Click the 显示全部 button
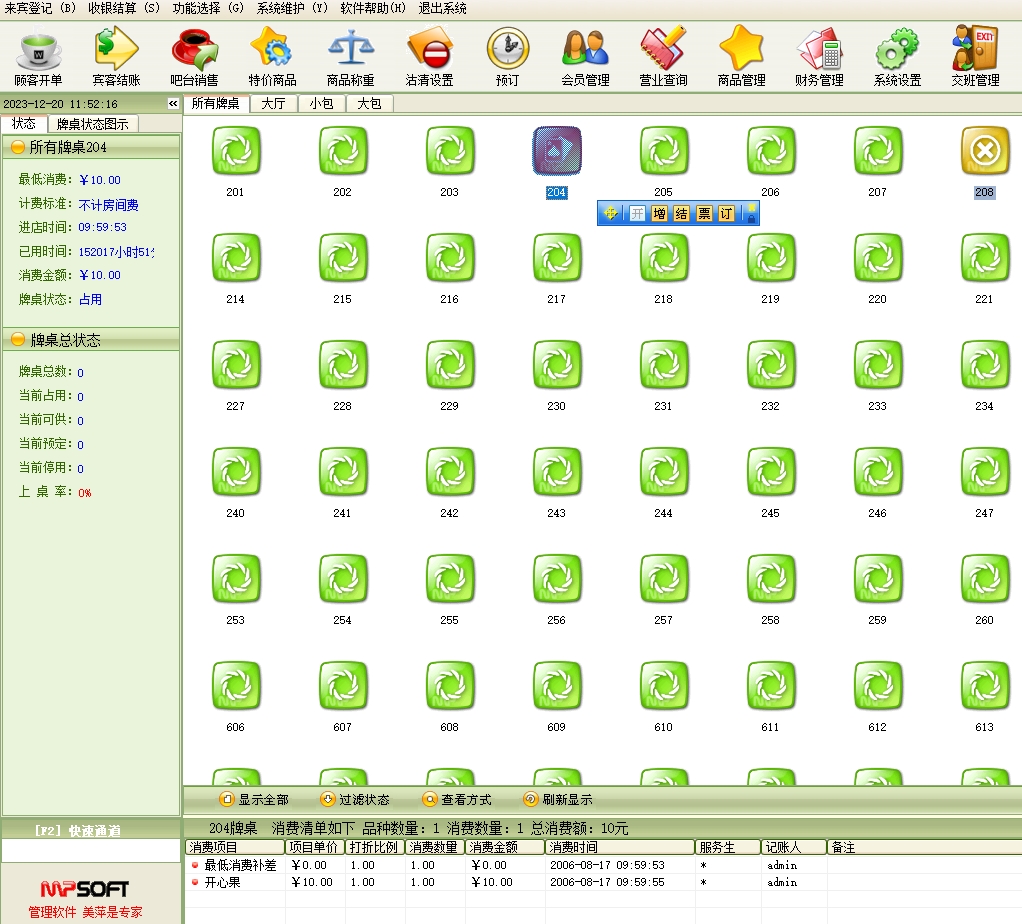This screenshot has width=1022, height=924. pyautogui.click(x=254, y=800)
